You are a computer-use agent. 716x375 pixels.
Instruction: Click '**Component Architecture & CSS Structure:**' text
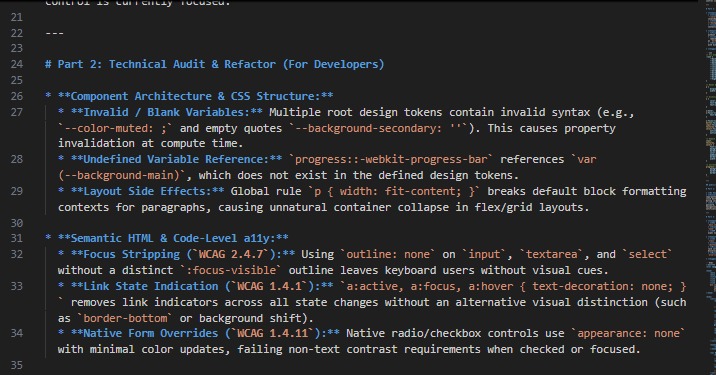click(195, 96)
